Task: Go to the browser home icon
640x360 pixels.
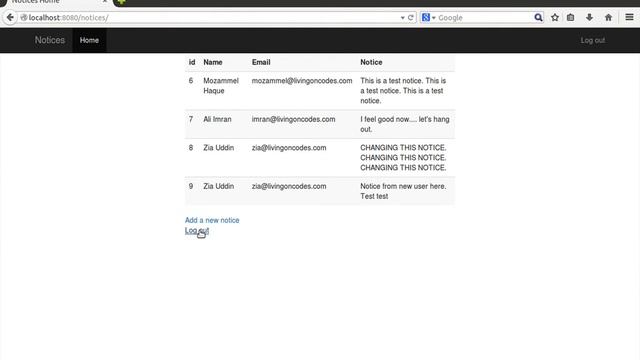Action: click(x=608, y=18)
